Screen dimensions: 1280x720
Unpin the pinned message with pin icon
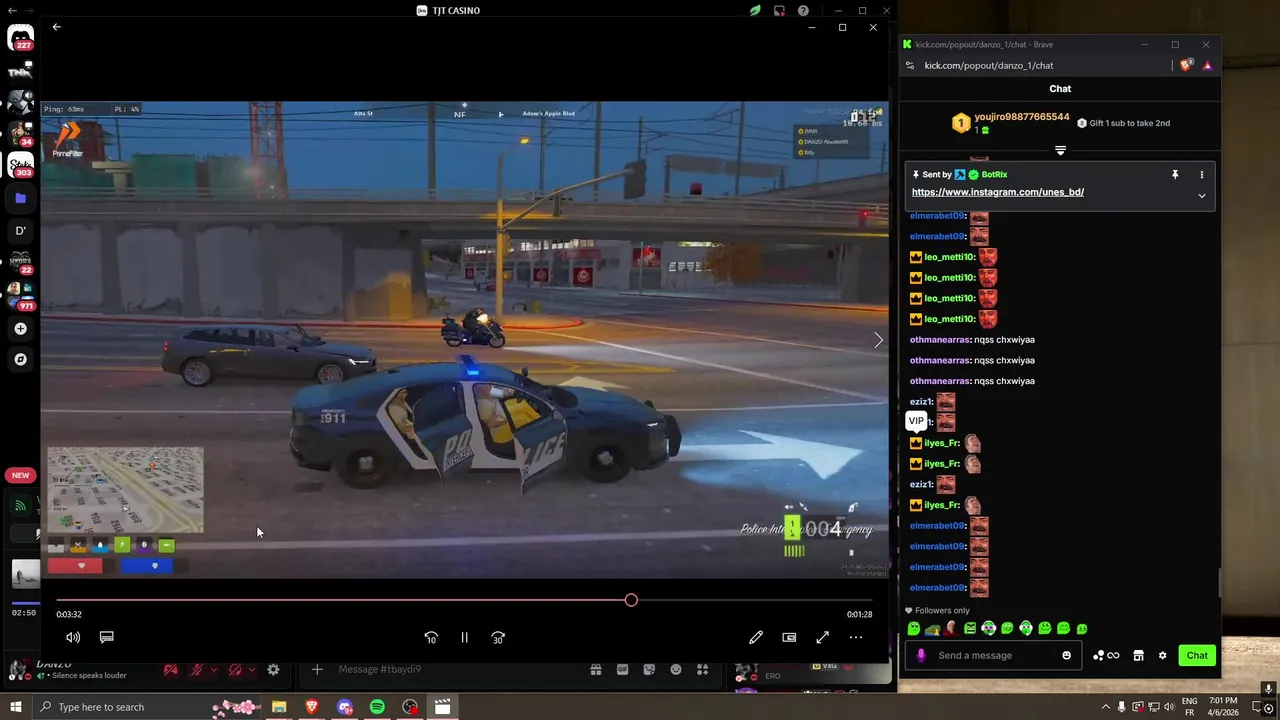pyautogui.click(x=1175, y=175)
